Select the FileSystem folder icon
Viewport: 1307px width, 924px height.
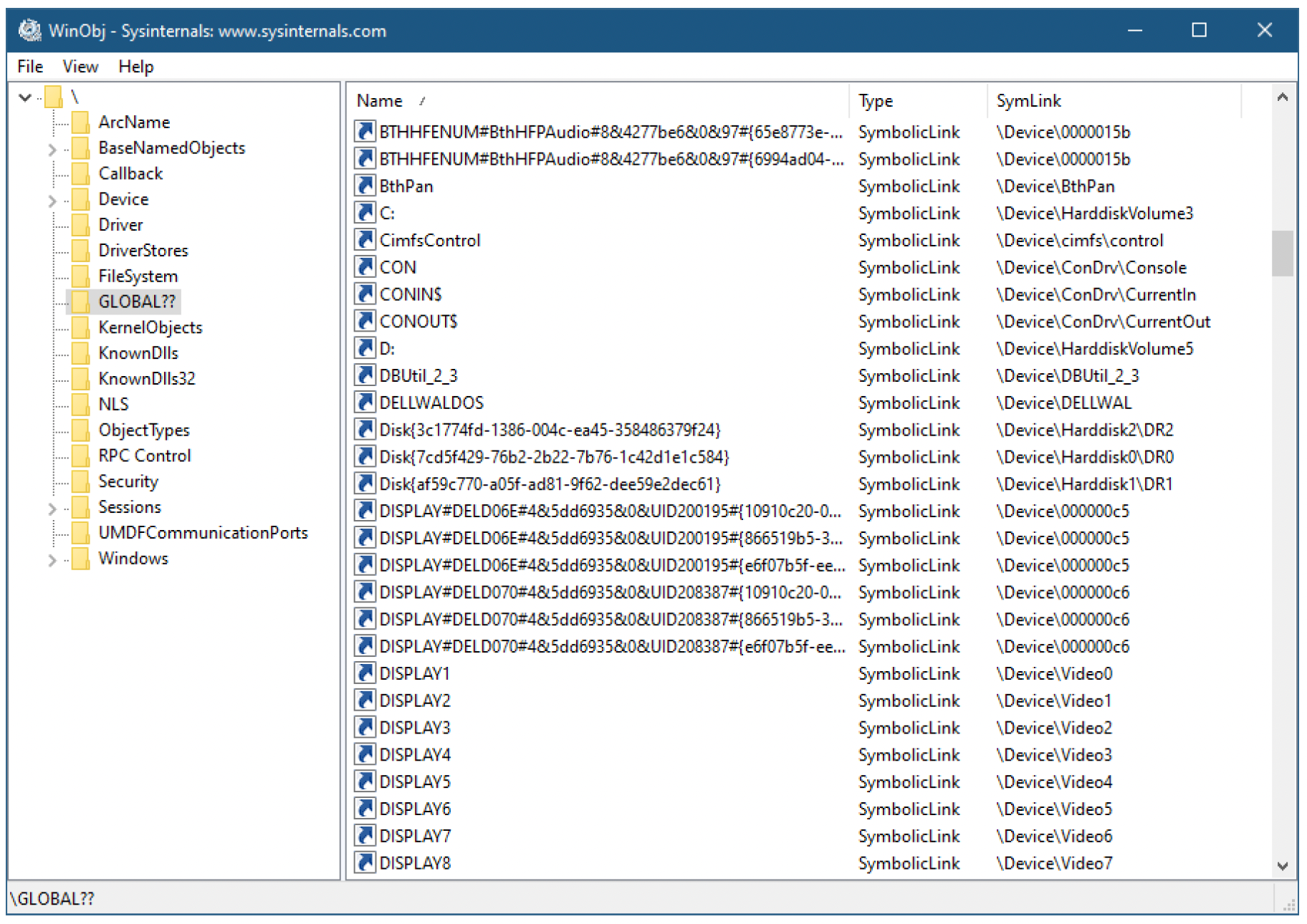[80, 276]
